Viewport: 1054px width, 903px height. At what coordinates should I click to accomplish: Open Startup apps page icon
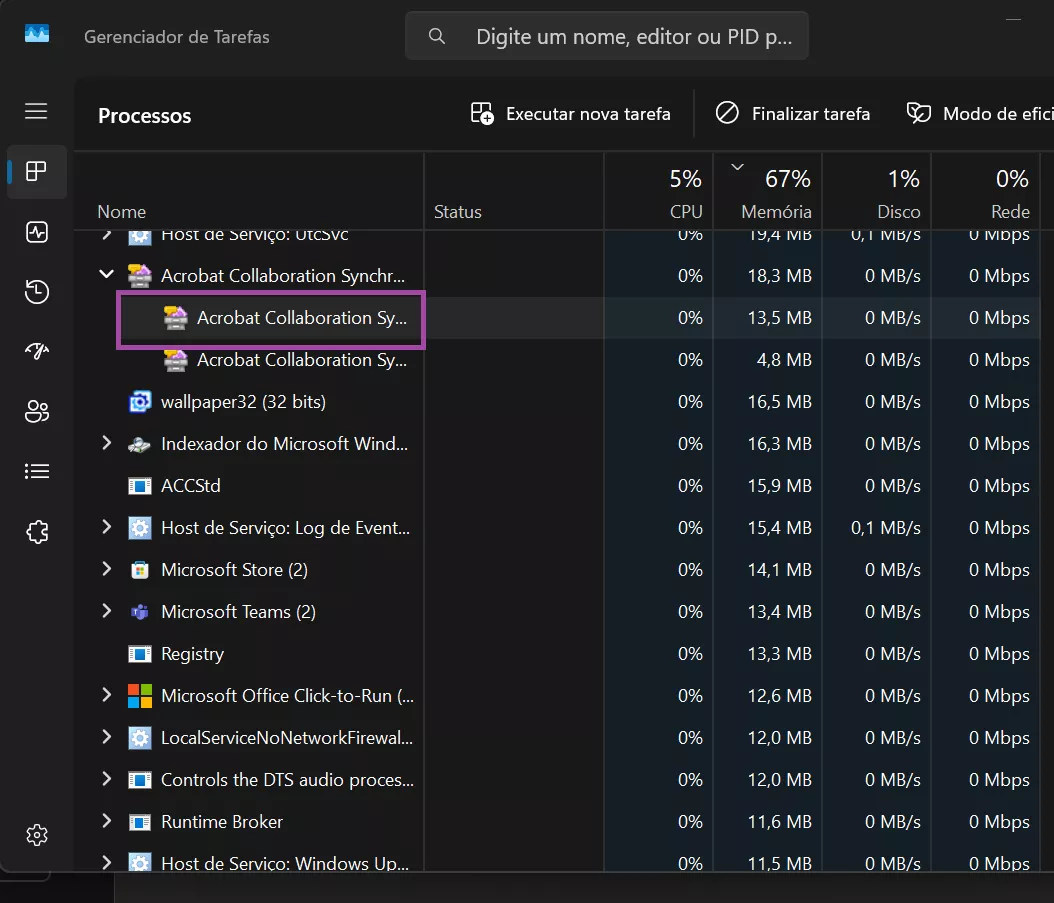tap(37, 351)
